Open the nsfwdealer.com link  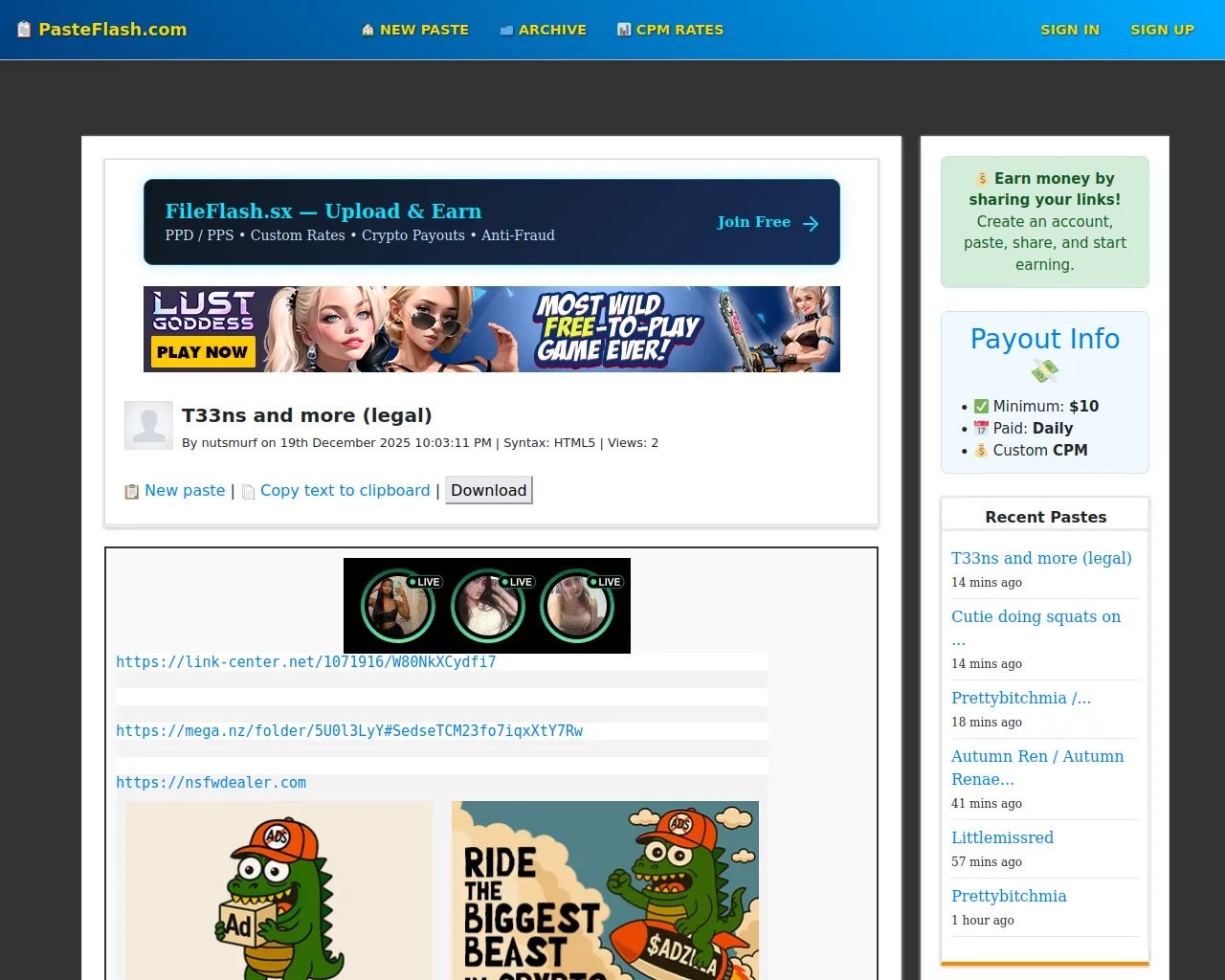212,783
